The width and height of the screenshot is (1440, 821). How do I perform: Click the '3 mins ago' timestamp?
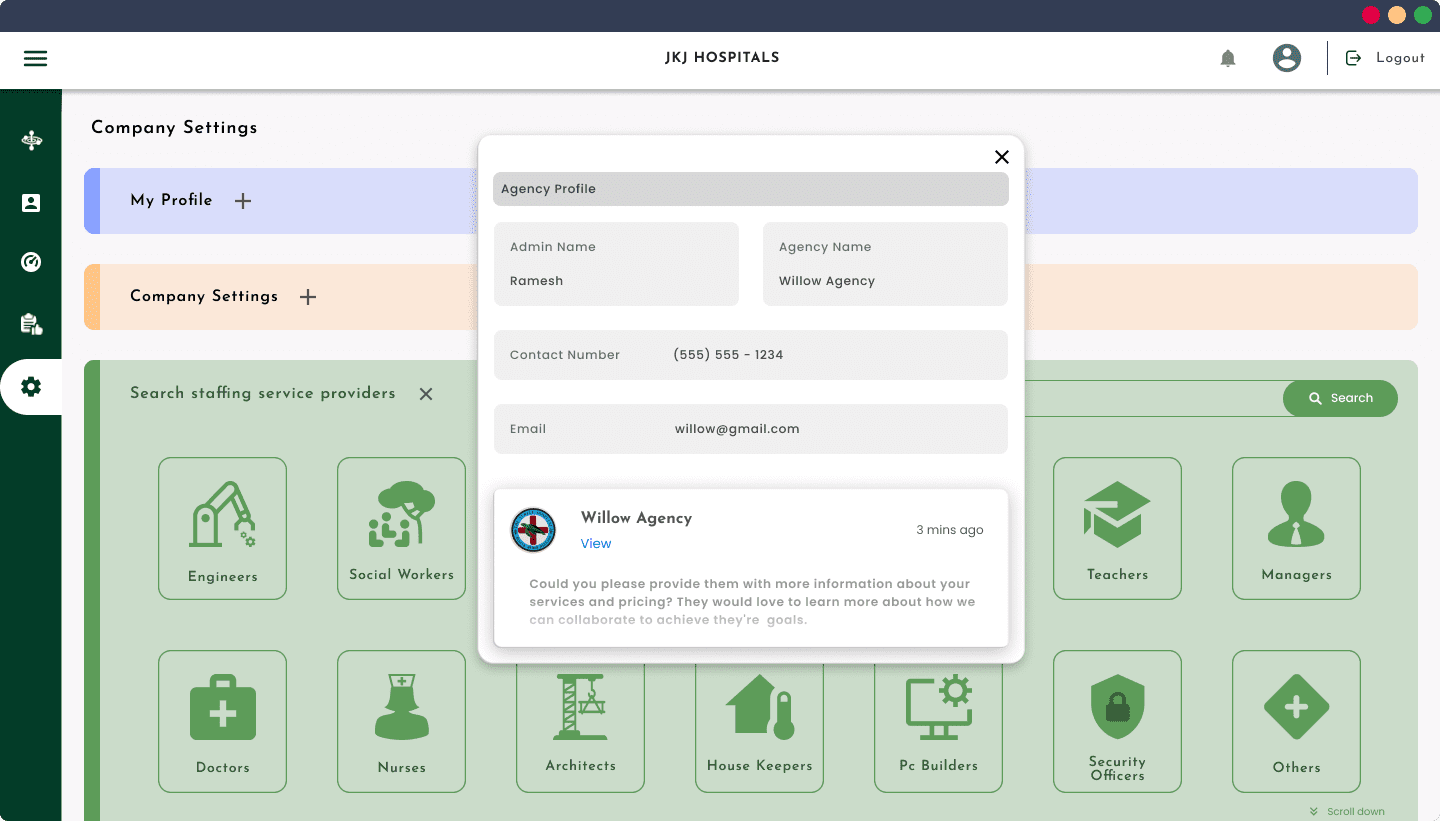point(950,530)
